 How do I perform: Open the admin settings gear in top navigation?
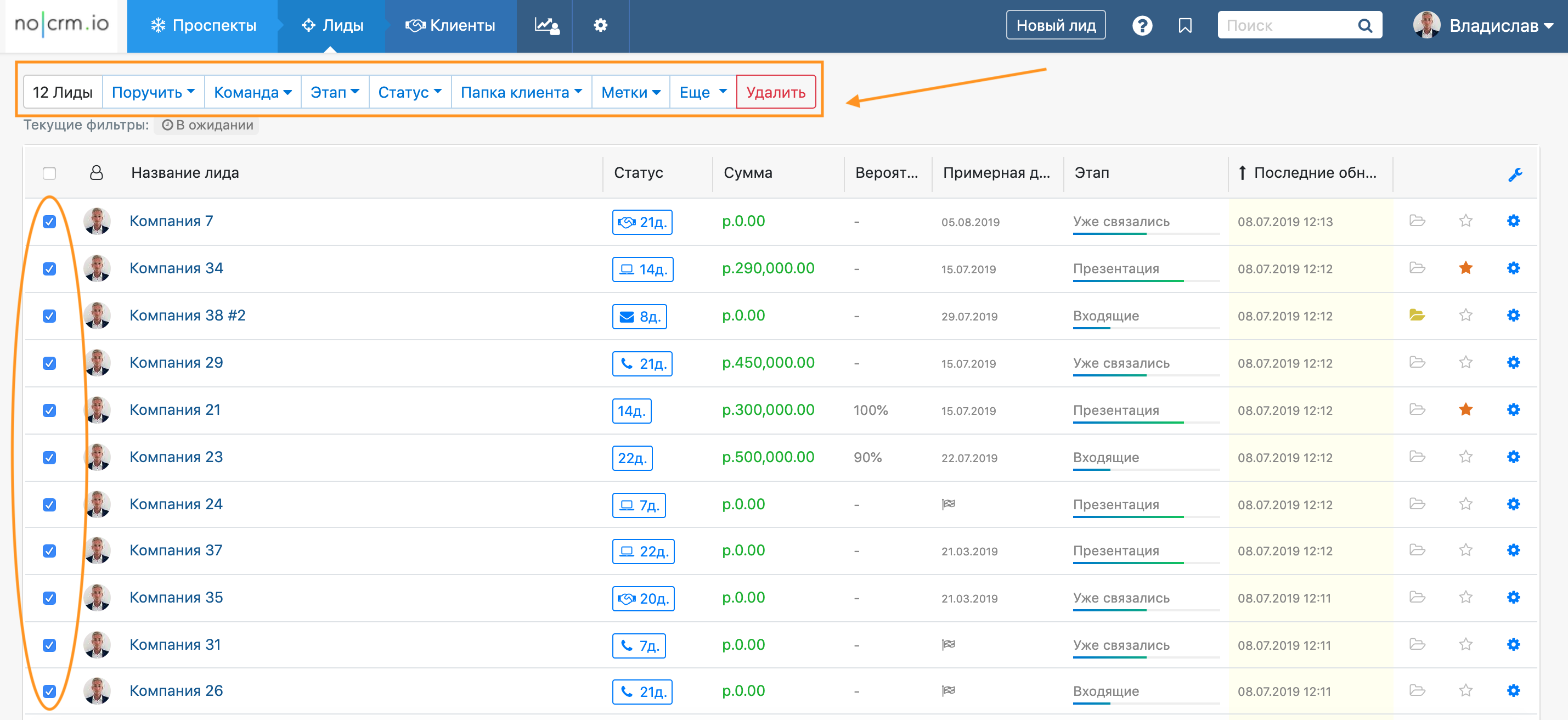[600, 26]
